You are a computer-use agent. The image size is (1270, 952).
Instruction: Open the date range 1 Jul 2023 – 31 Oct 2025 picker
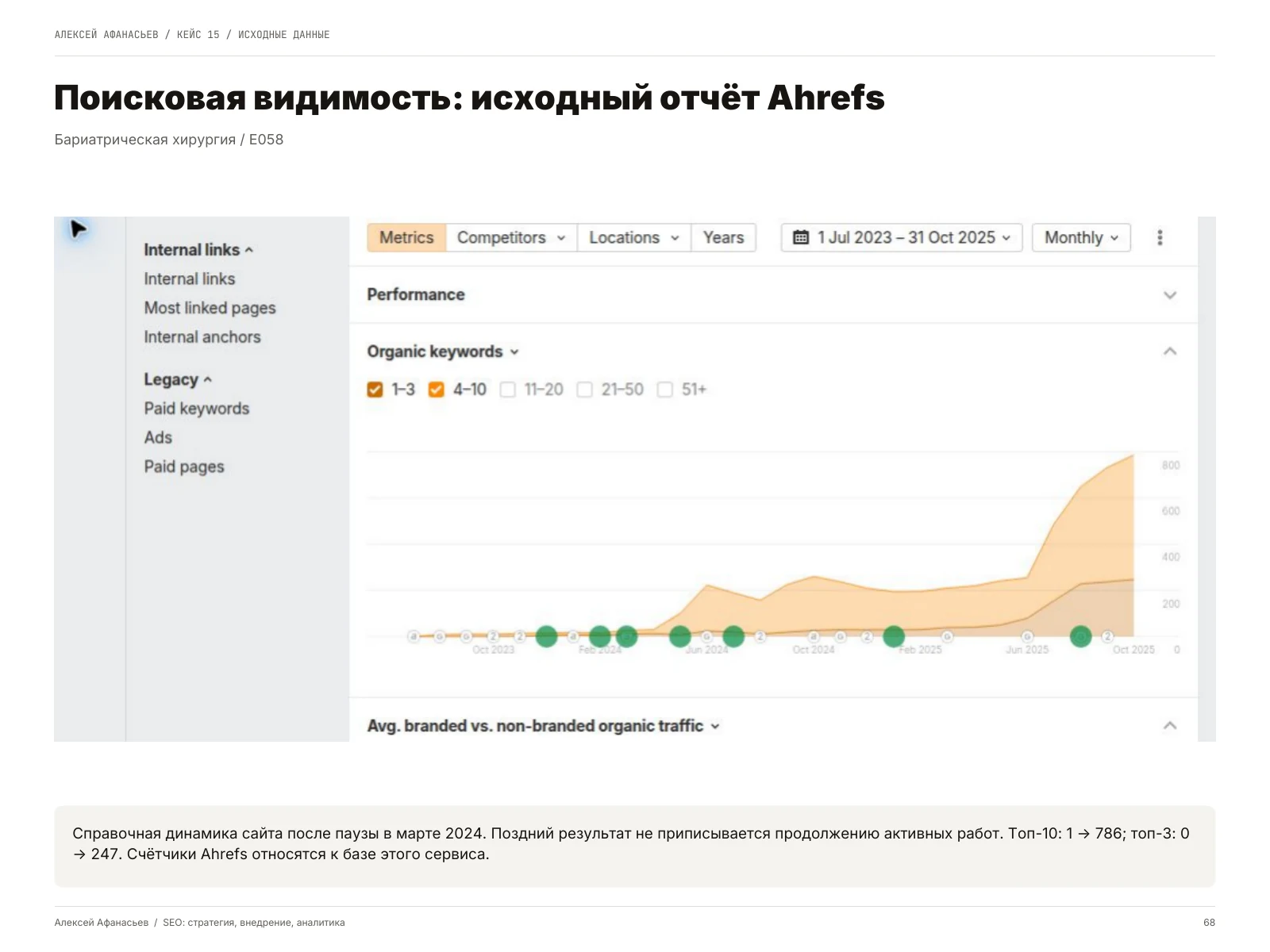[902, 237]
